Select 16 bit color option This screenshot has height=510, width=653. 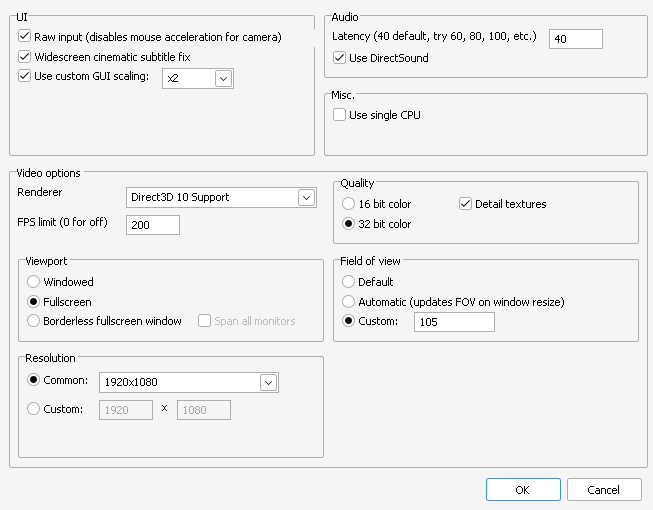pyautogui.click(x=349, y=204)
